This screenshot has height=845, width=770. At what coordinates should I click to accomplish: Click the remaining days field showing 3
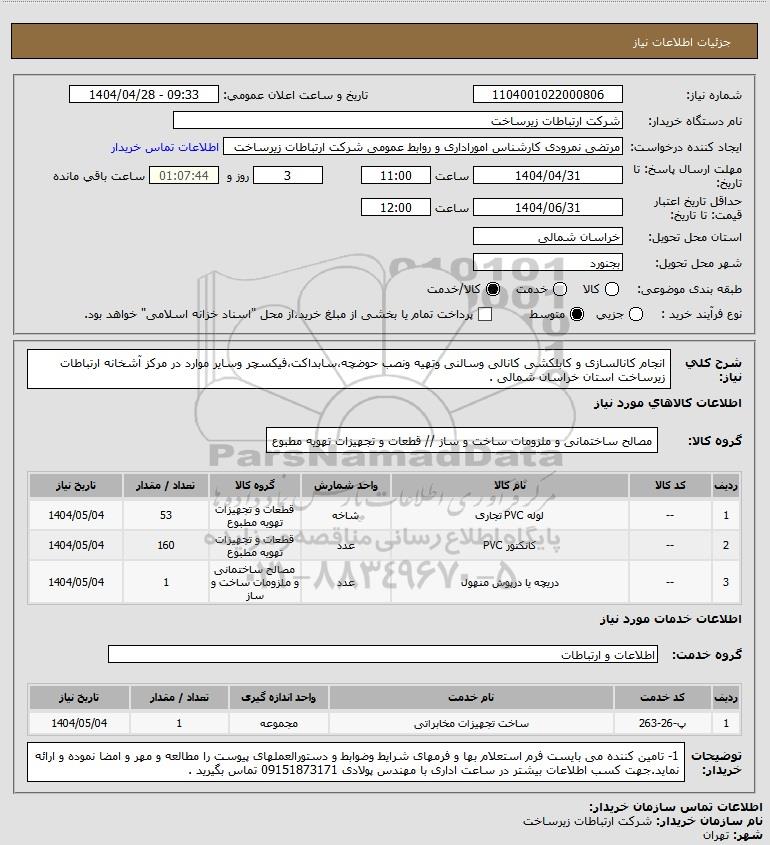288,176
